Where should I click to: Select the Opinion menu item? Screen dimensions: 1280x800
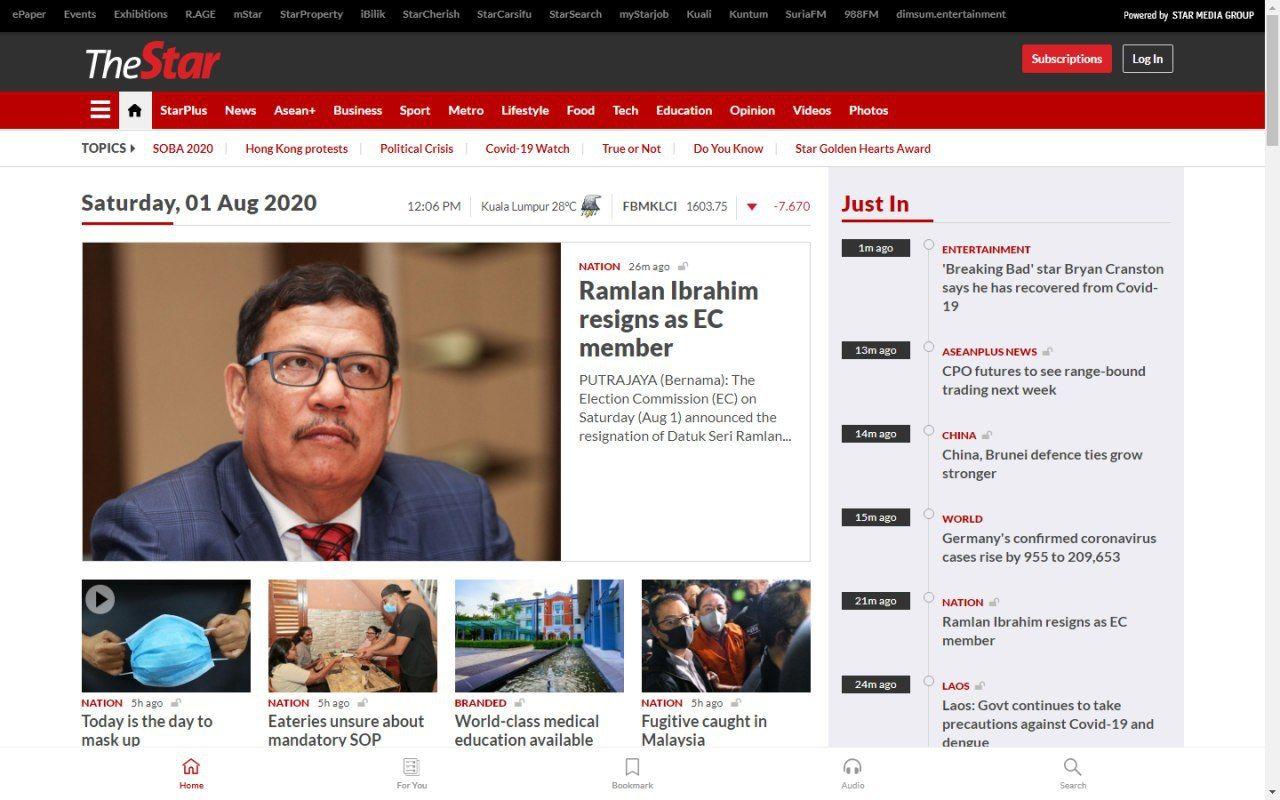click(x=752, y=110)
